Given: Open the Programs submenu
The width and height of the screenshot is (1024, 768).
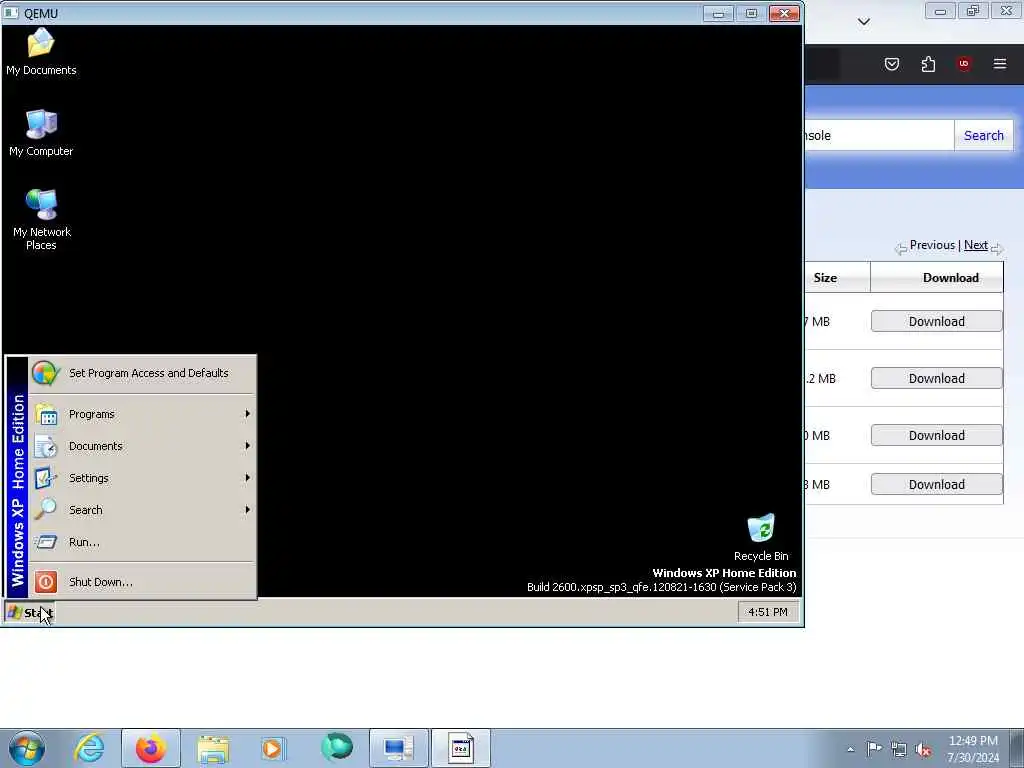Looking at the screenshot, I should point(142,414).
